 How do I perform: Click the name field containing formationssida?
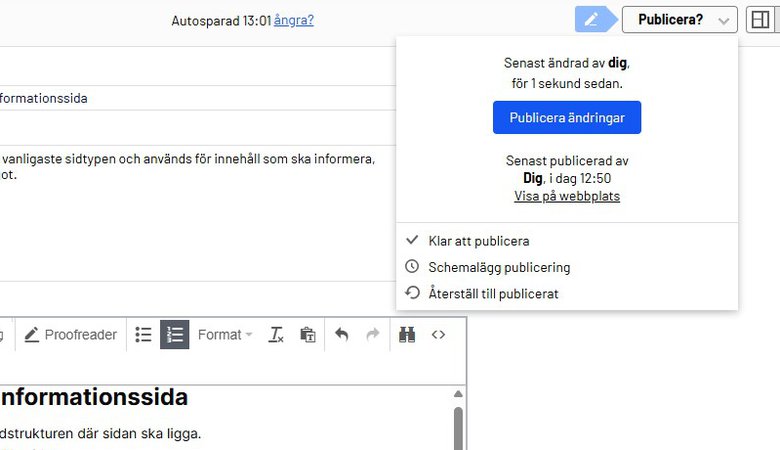point(198,98)
